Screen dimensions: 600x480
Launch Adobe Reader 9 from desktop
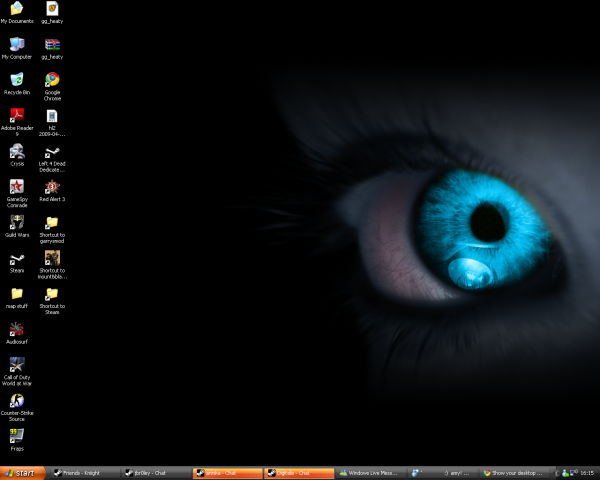(17, 116)
